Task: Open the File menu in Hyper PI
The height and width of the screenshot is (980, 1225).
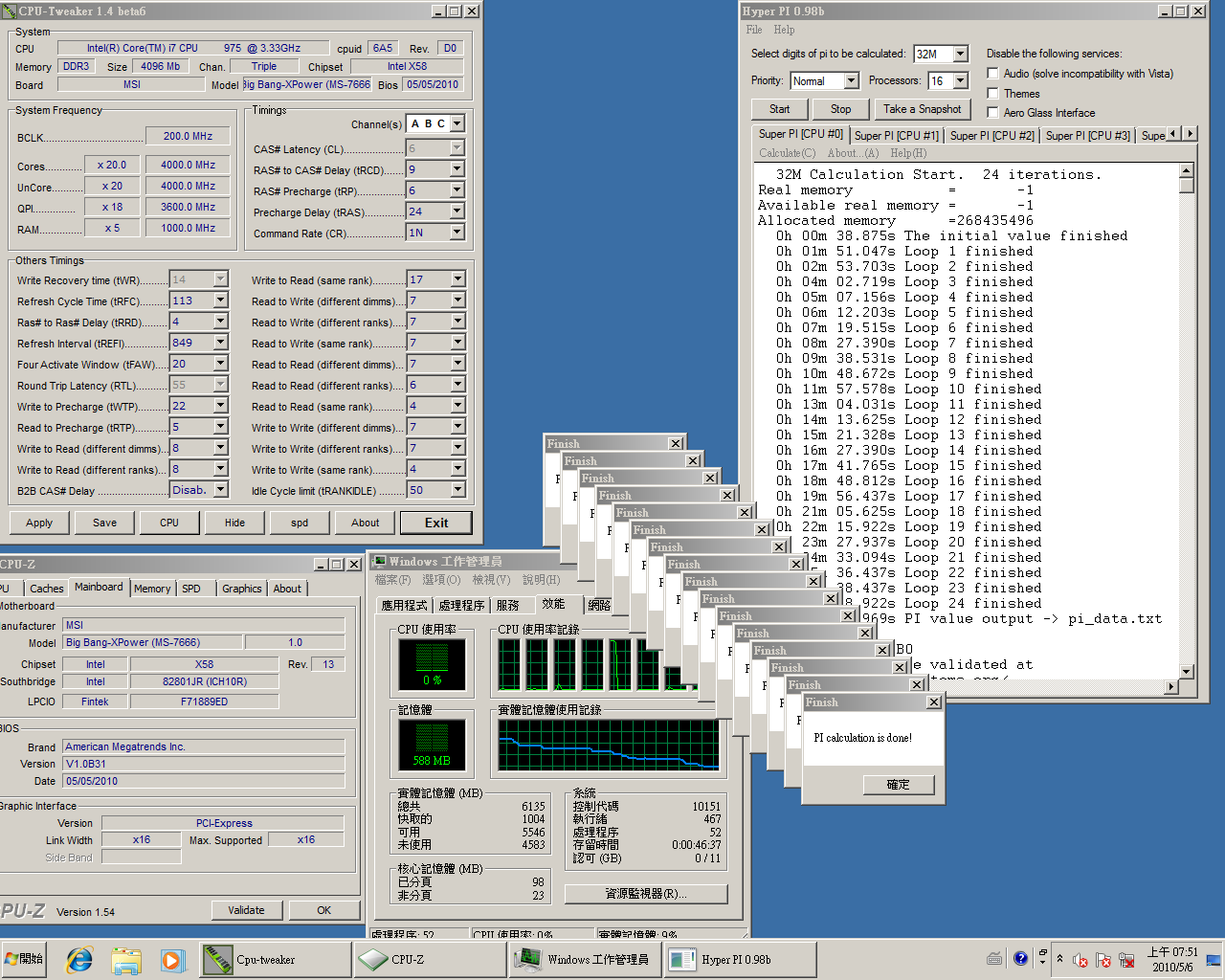Action: point(754,30)
